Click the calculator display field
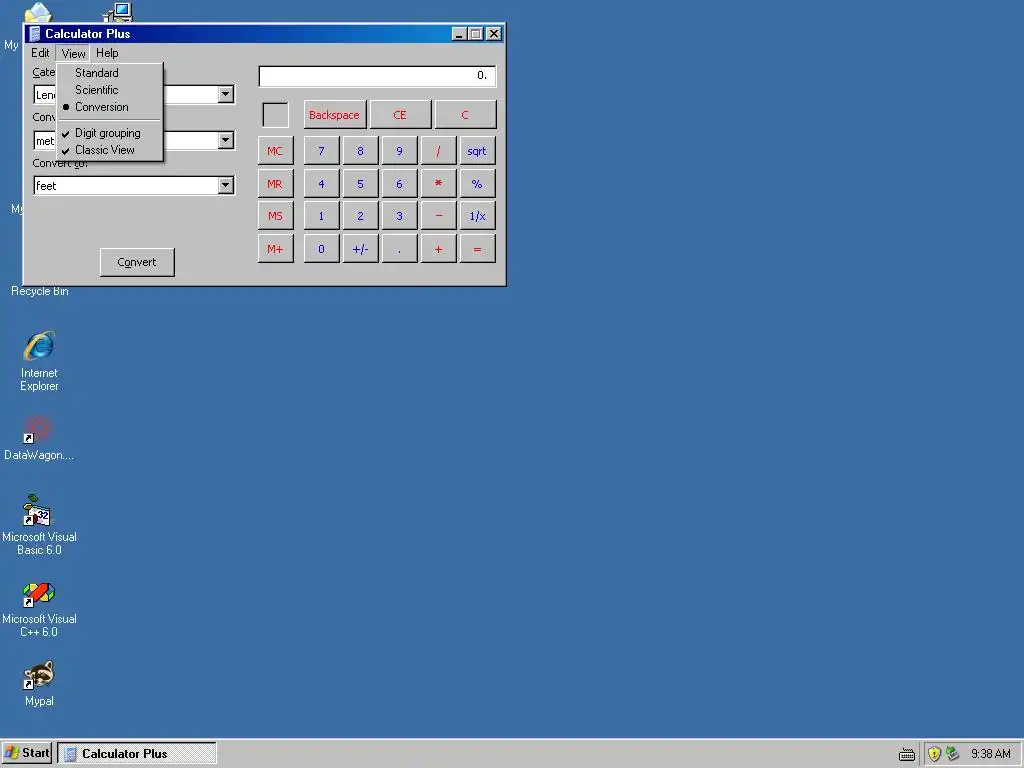 377,76
